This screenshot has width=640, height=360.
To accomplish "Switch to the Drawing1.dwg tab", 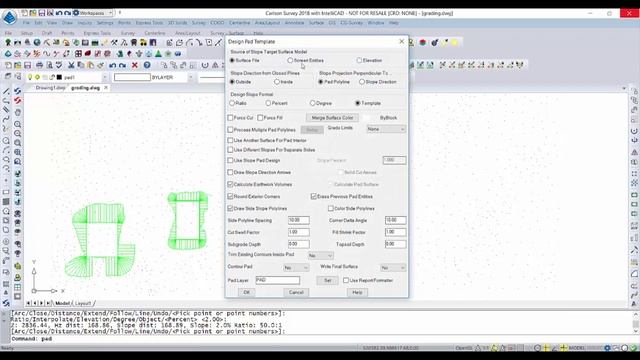I will [50, 88].
